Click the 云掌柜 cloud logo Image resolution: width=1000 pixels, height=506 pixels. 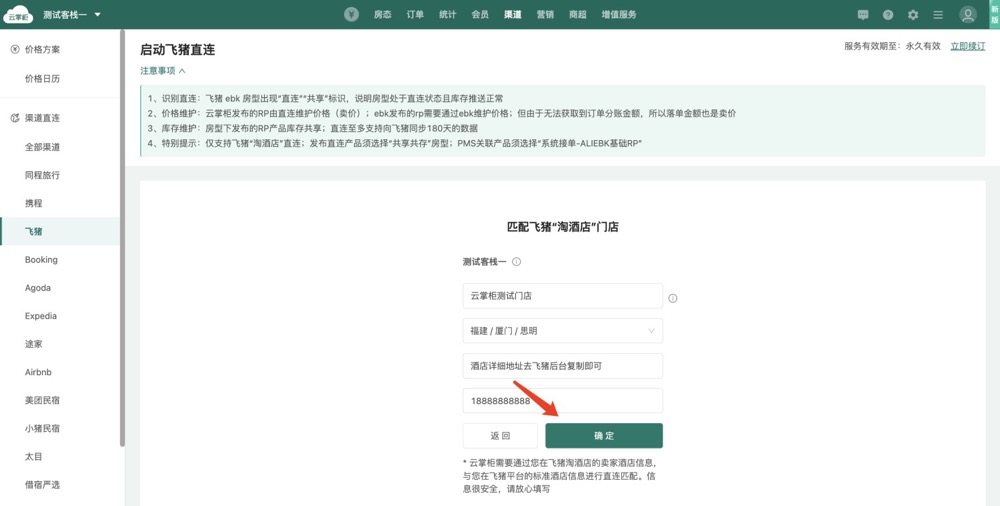pos(19,15)
